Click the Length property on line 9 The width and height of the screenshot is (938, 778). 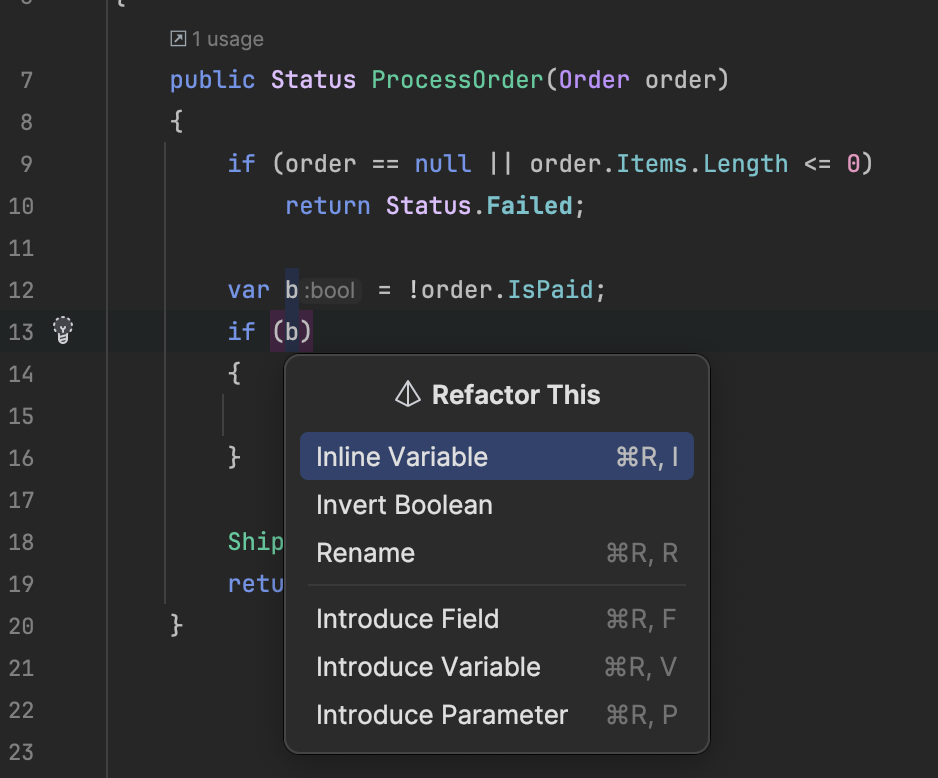745,164
